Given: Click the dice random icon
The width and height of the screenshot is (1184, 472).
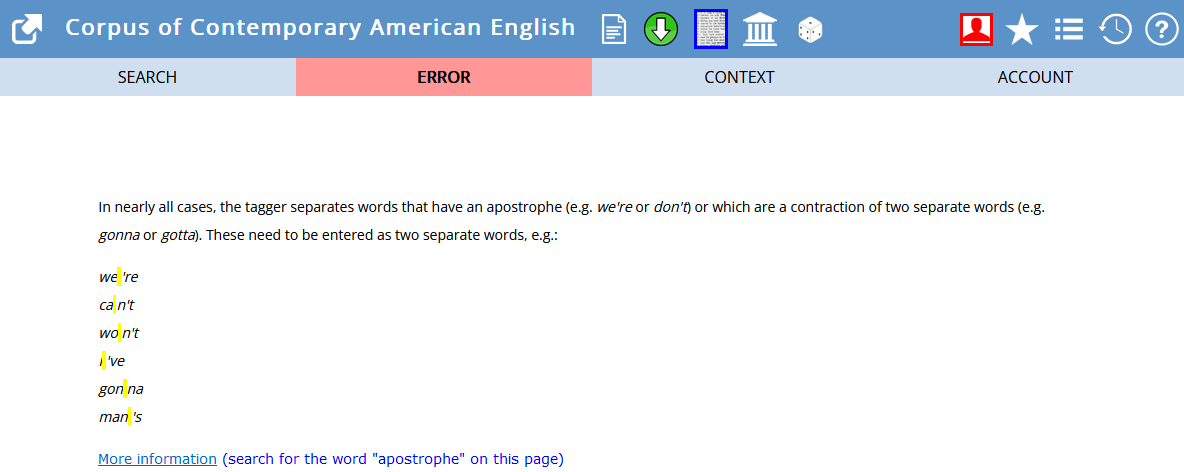Looking at the screenshot, I should coord(810,30).
